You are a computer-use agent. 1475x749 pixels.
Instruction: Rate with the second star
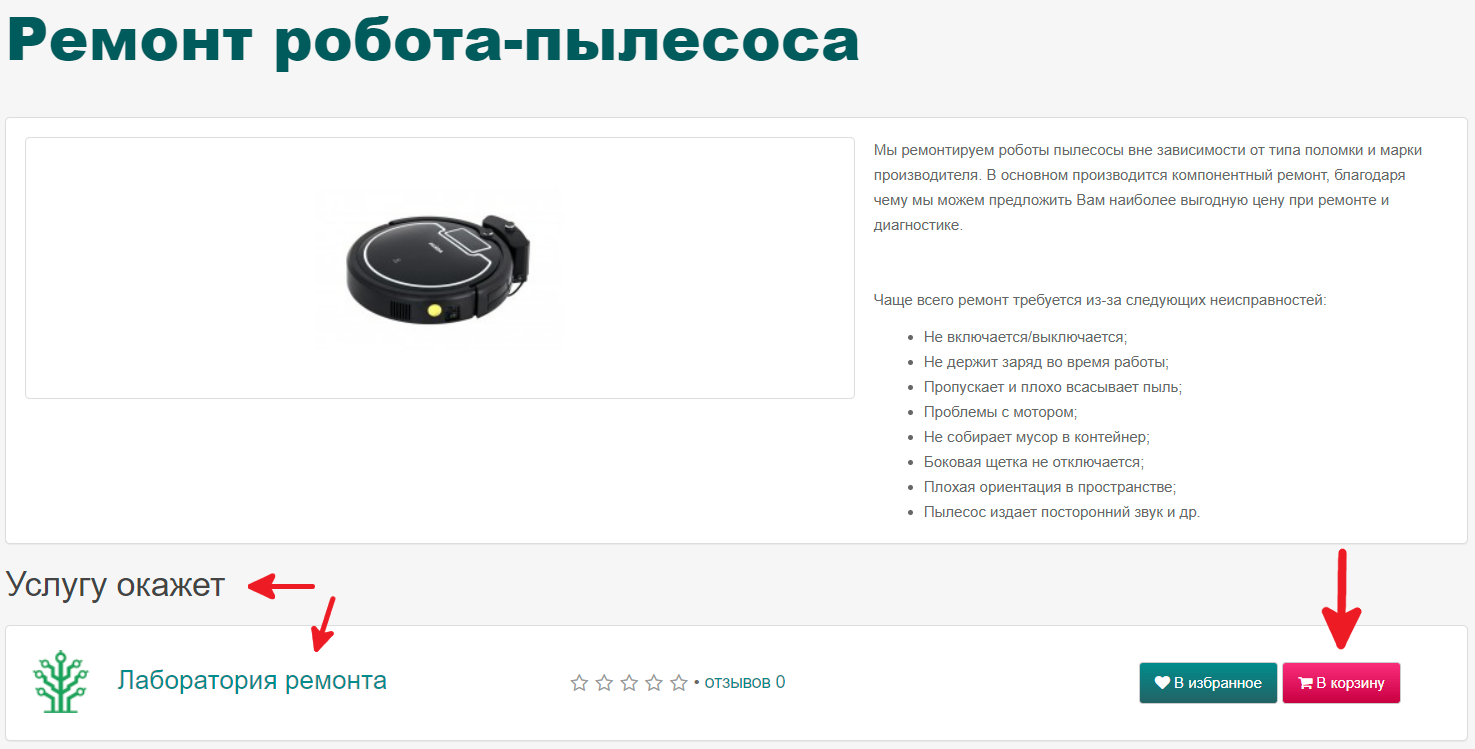604,683
